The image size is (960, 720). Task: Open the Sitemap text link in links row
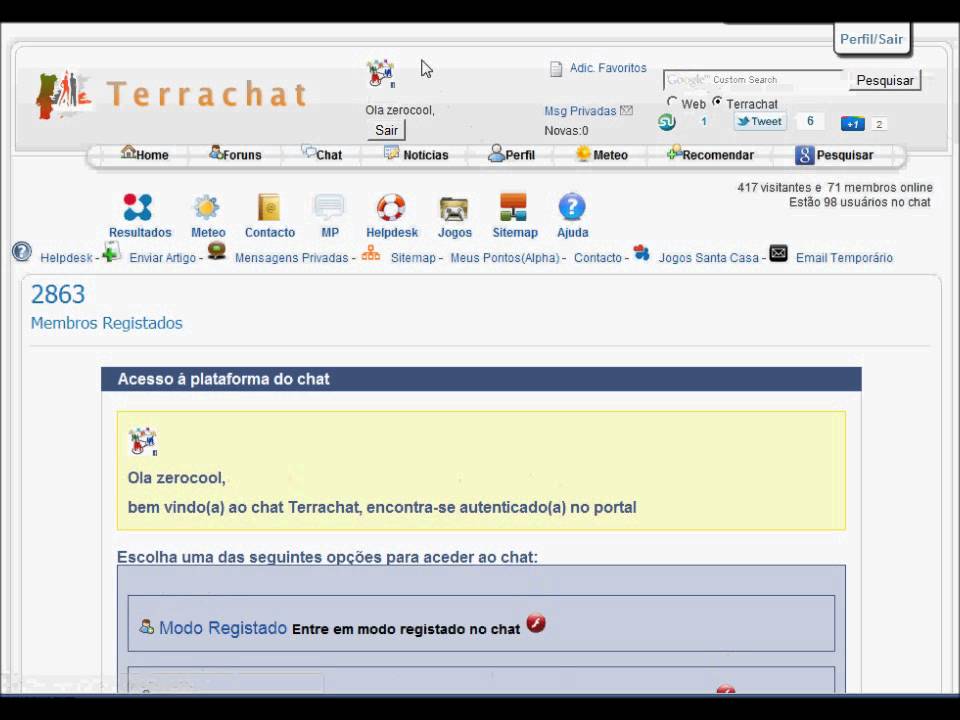pos(413,258)
